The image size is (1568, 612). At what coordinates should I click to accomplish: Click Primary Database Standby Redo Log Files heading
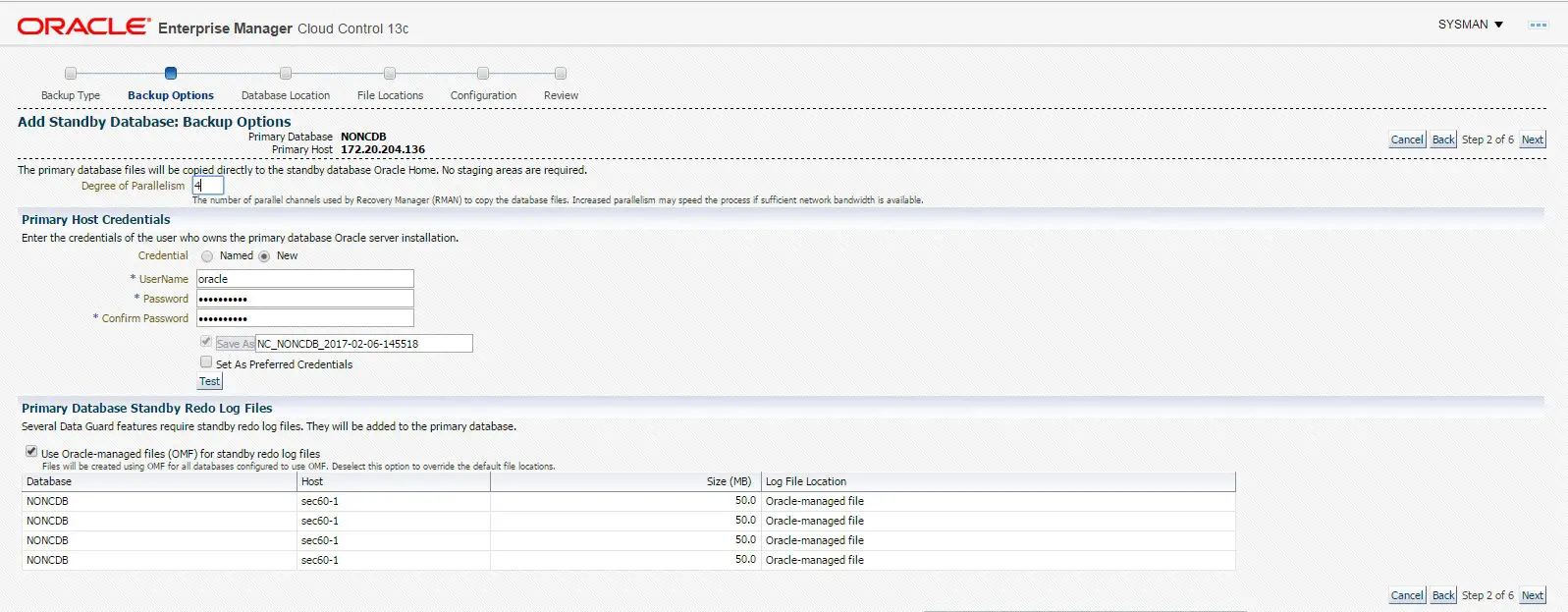point(147,408)
